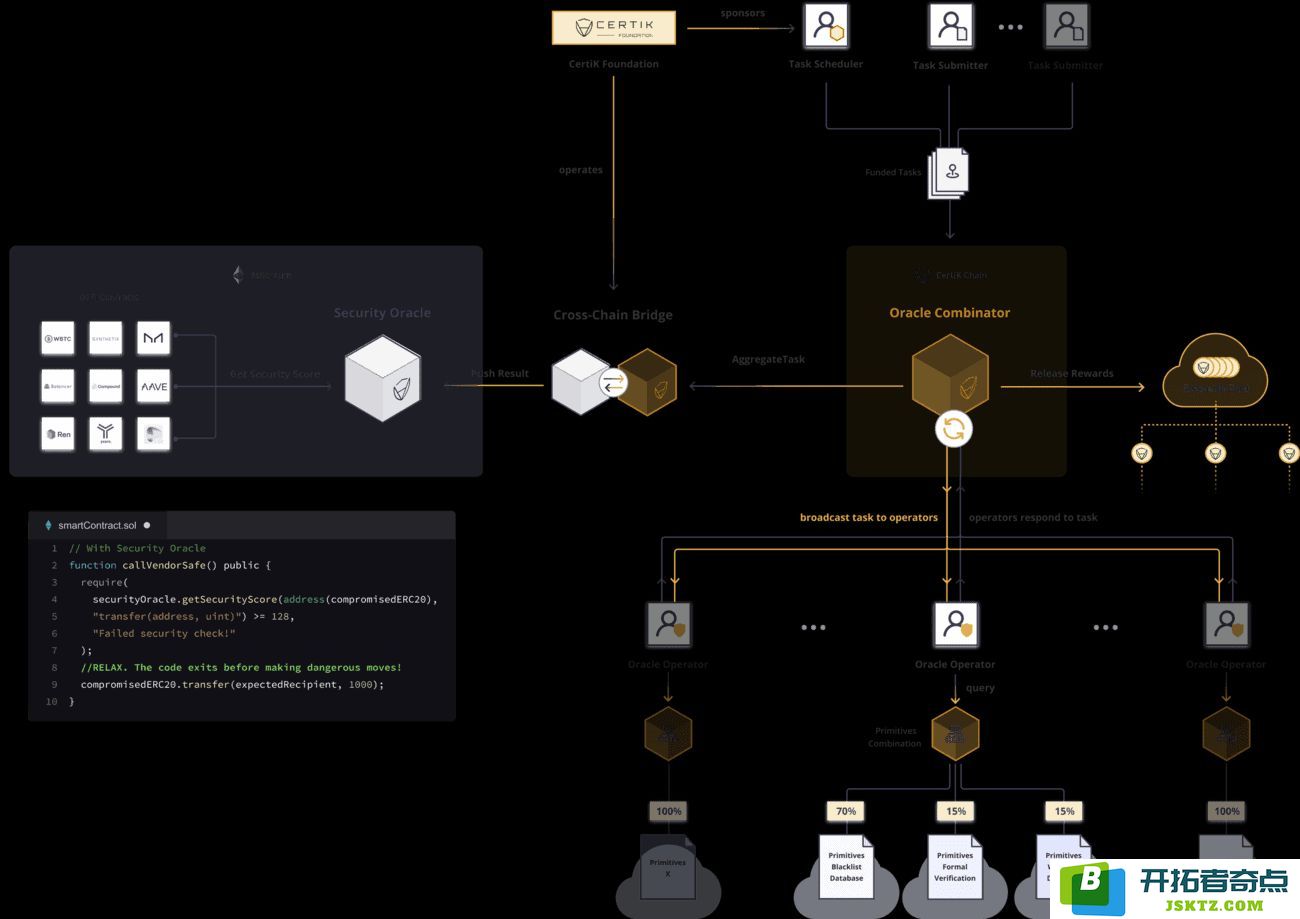Click the white highlighted Task Submitter icon
1300x919 pixels.
950,26
